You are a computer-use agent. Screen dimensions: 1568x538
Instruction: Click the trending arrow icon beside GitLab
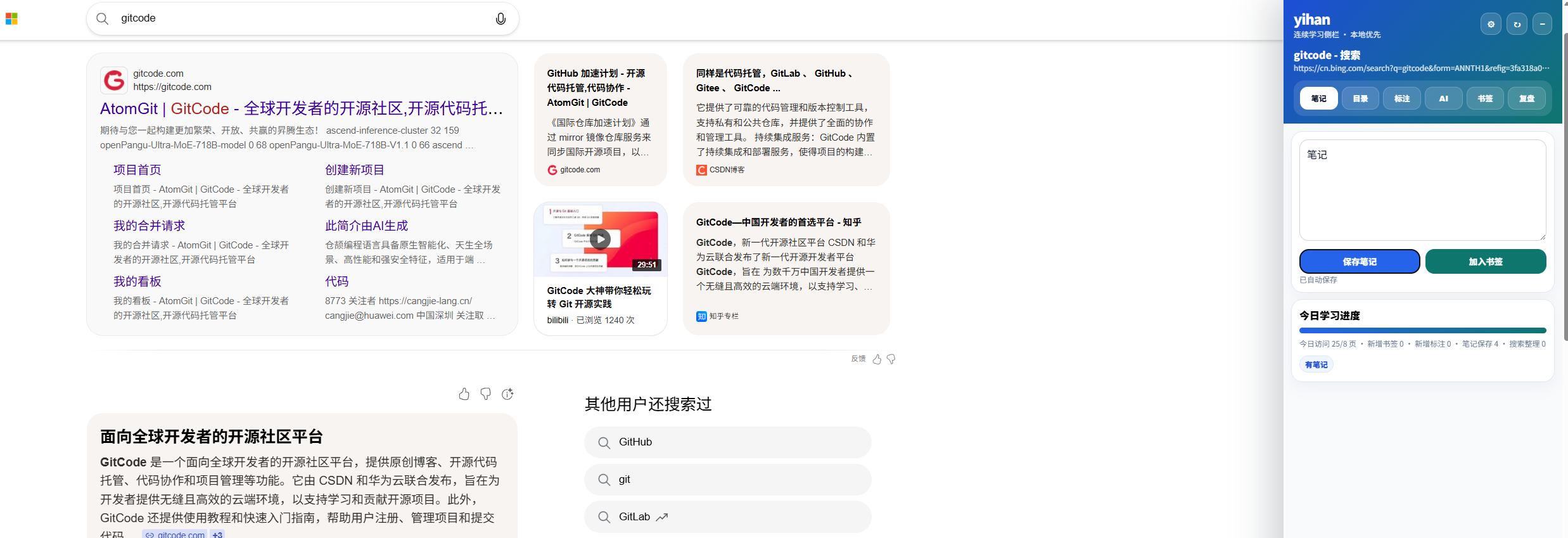[662, 517]
